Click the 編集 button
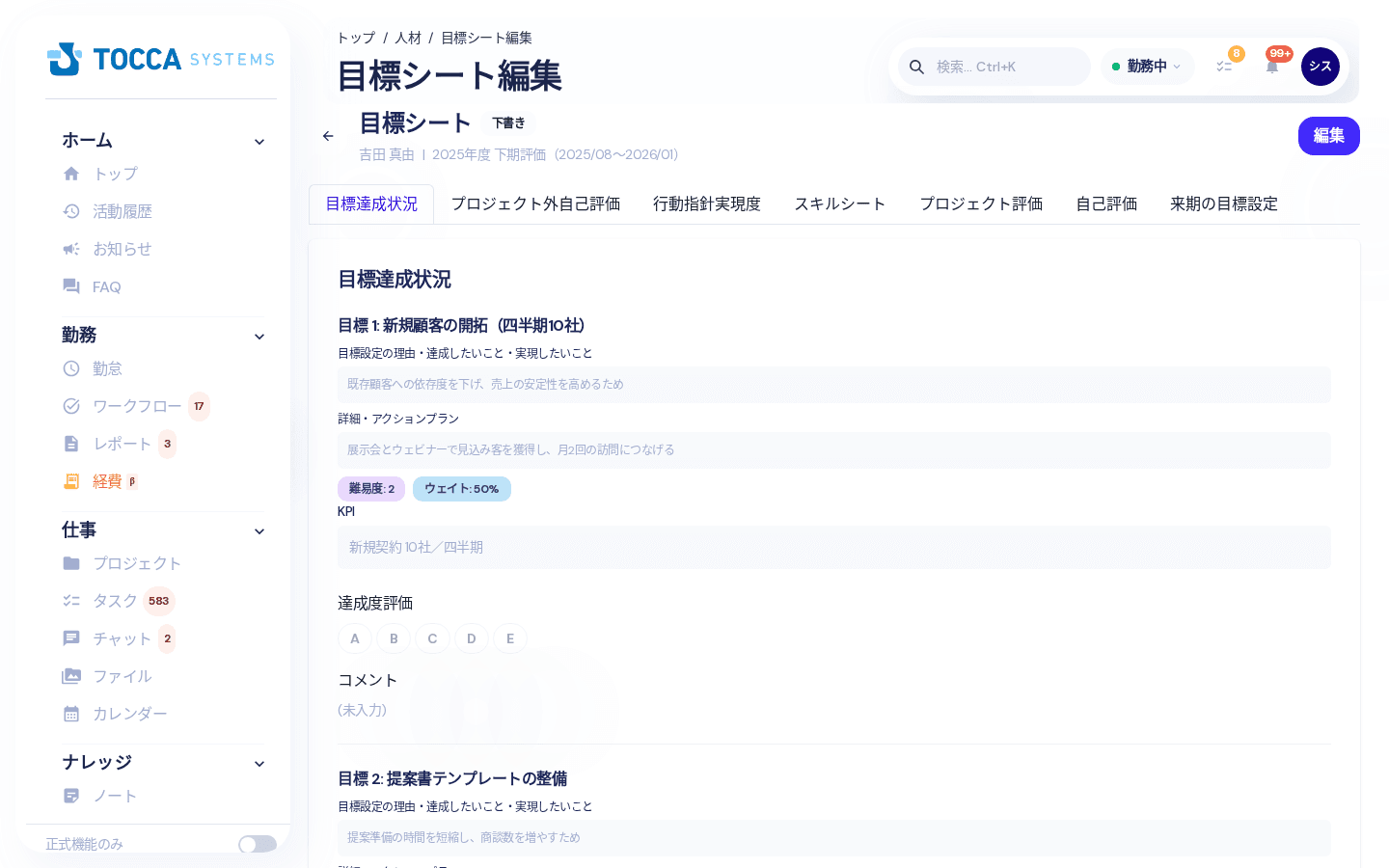1389x868 pixels. (x=1329, y=136)
